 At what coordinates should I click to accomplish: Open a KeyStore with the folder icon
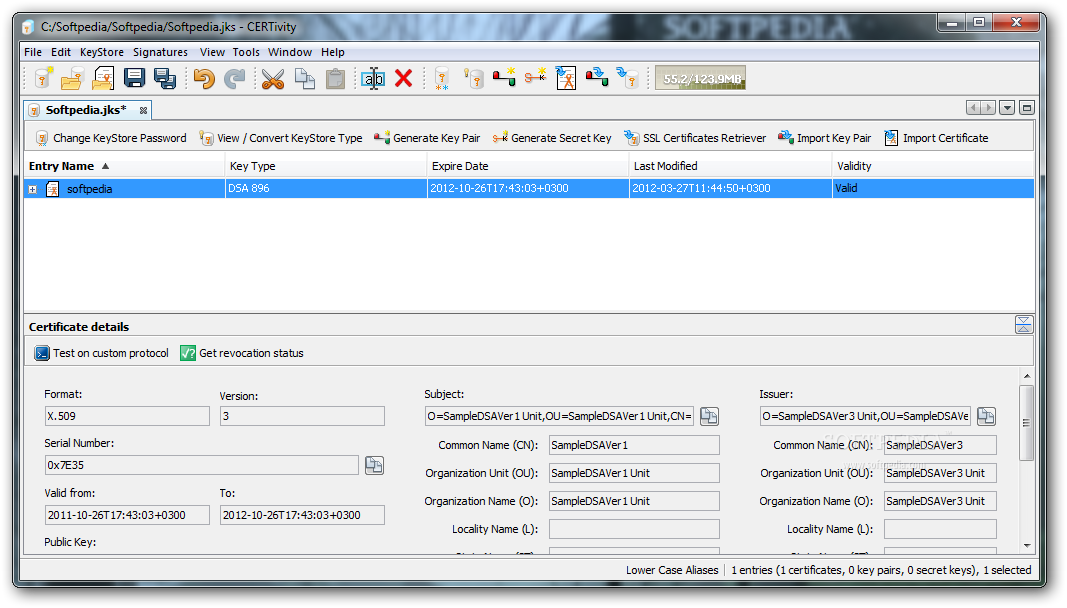coord(72,79)
